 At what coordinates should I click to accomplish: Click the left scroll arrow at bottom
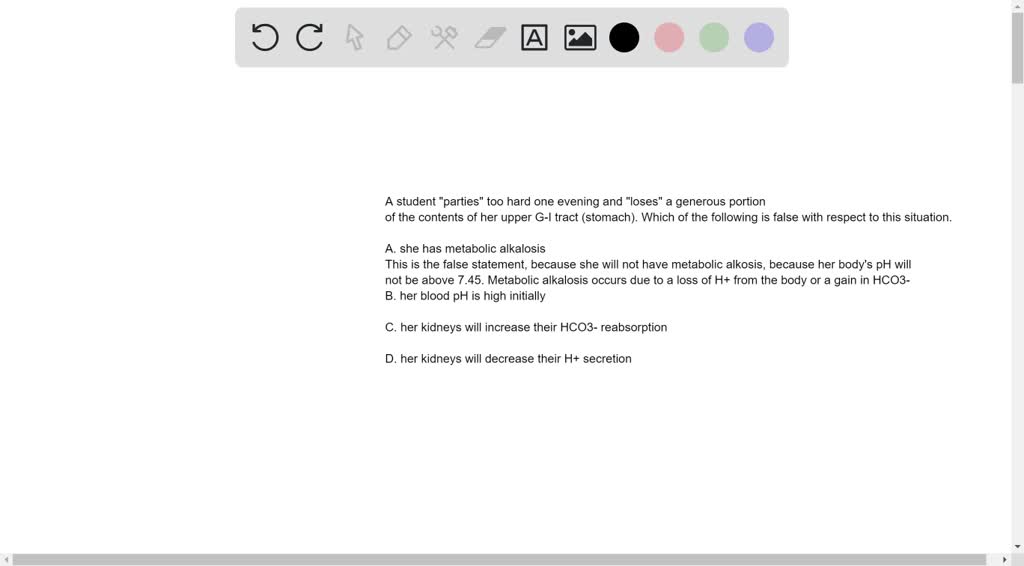point(5,559)
